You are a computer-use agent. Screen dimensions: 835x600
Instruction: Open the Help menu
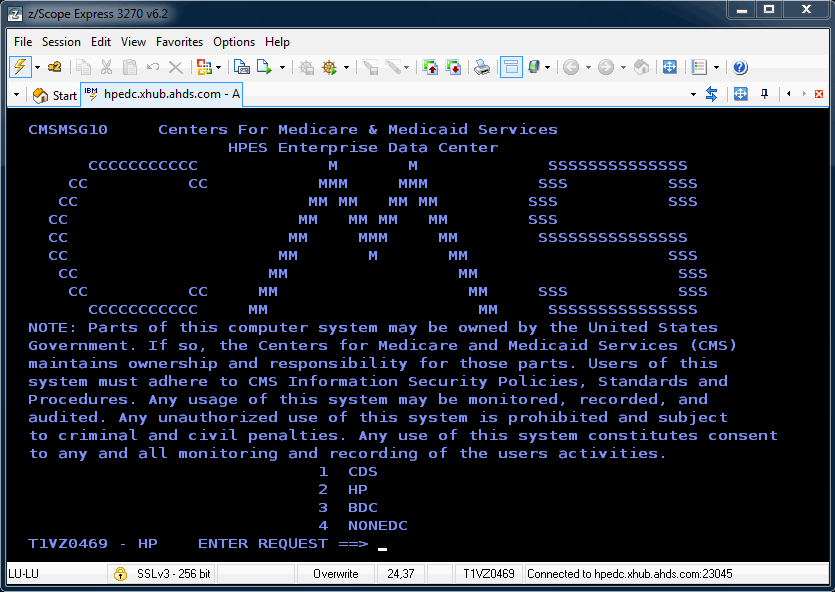pos(277,42)
